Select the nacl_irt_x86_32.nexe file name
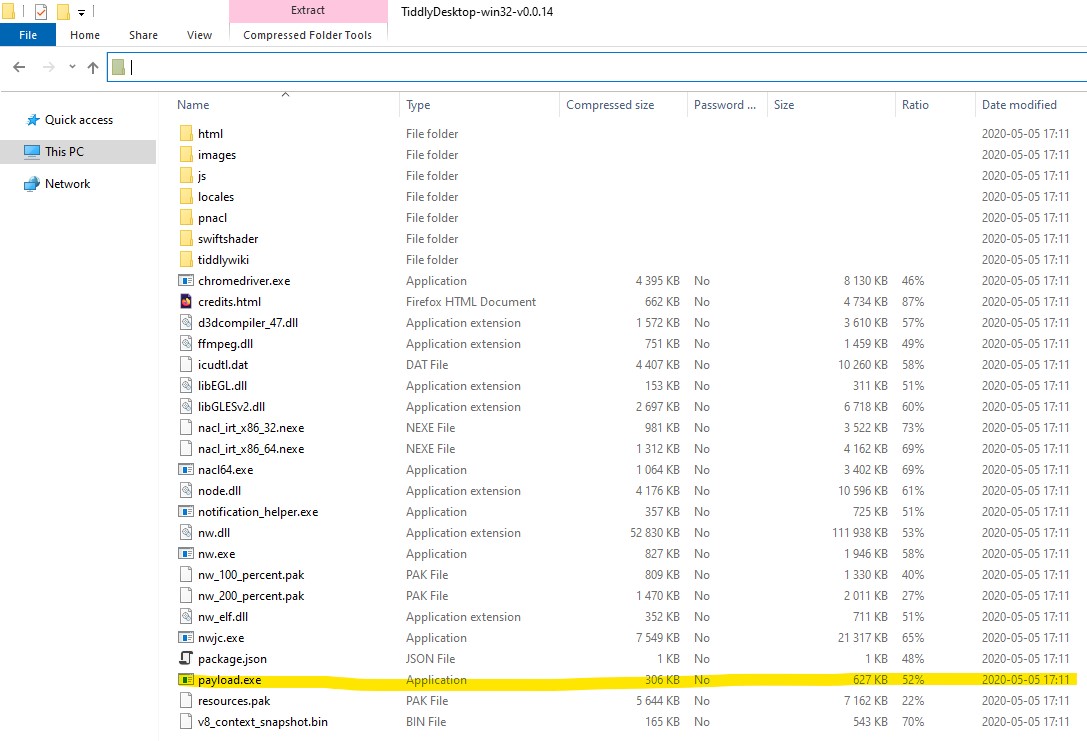This screenshot has height=741, width=1087. click(x=251, y=428)
